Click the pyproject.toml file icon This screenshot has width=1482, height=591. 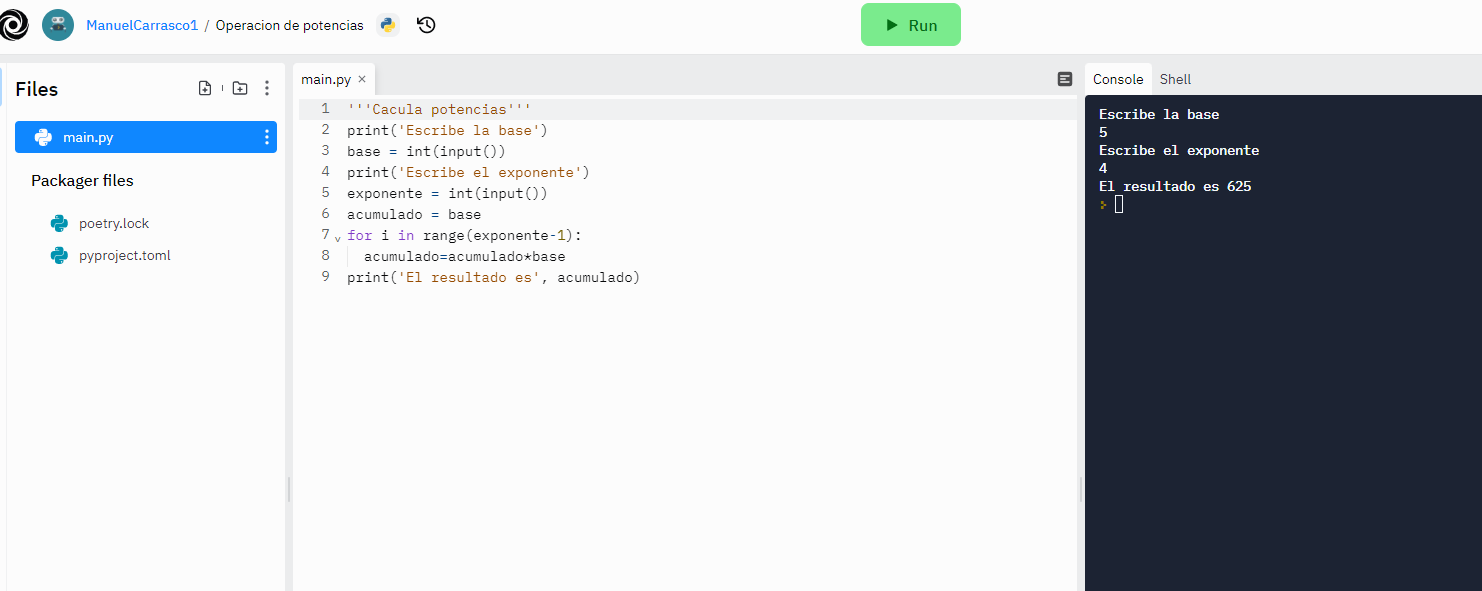(59, 255)
